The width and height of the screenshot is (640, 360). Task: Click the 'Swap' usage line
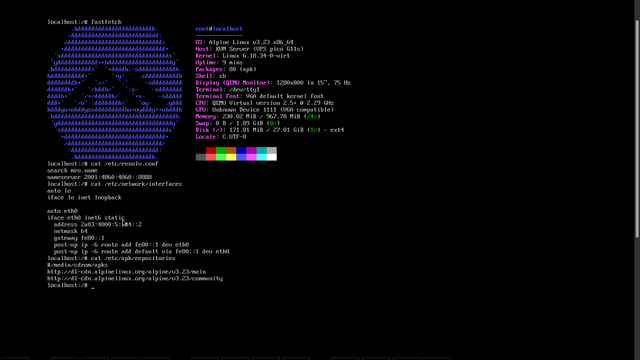tap(238, 123)
